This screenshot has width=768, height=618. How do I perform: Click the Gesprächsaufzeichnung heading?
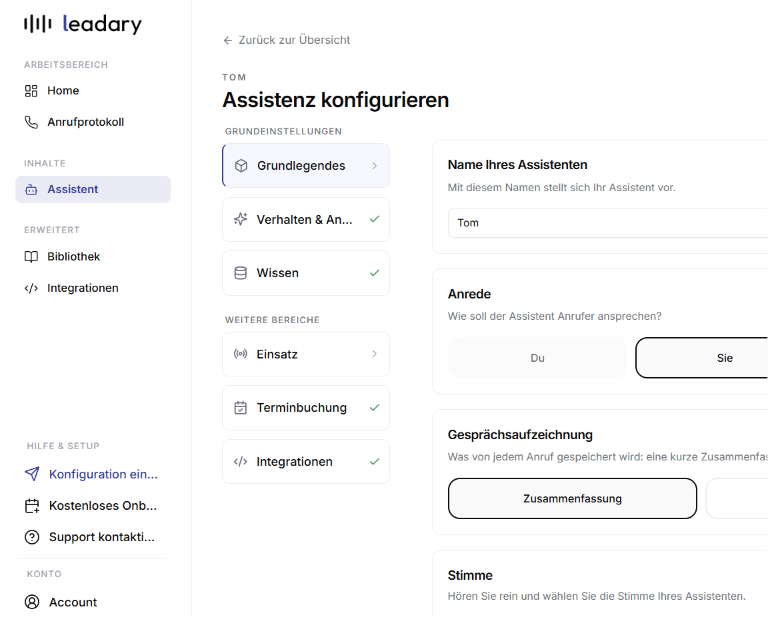tap(520, 434)
